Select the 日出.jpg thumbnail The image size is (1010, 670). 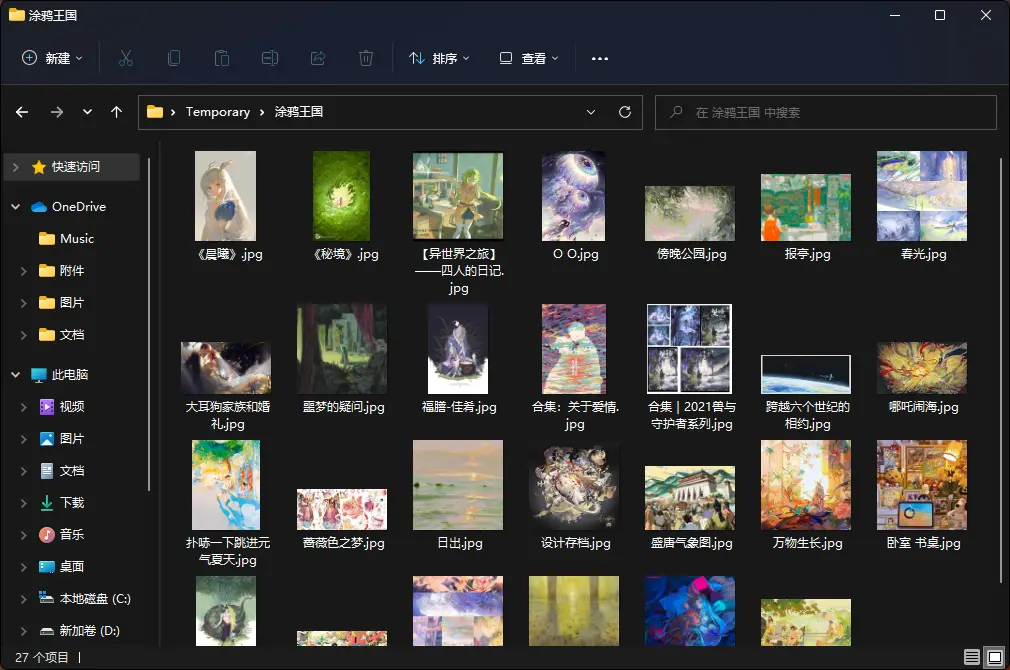pos(458,485)
